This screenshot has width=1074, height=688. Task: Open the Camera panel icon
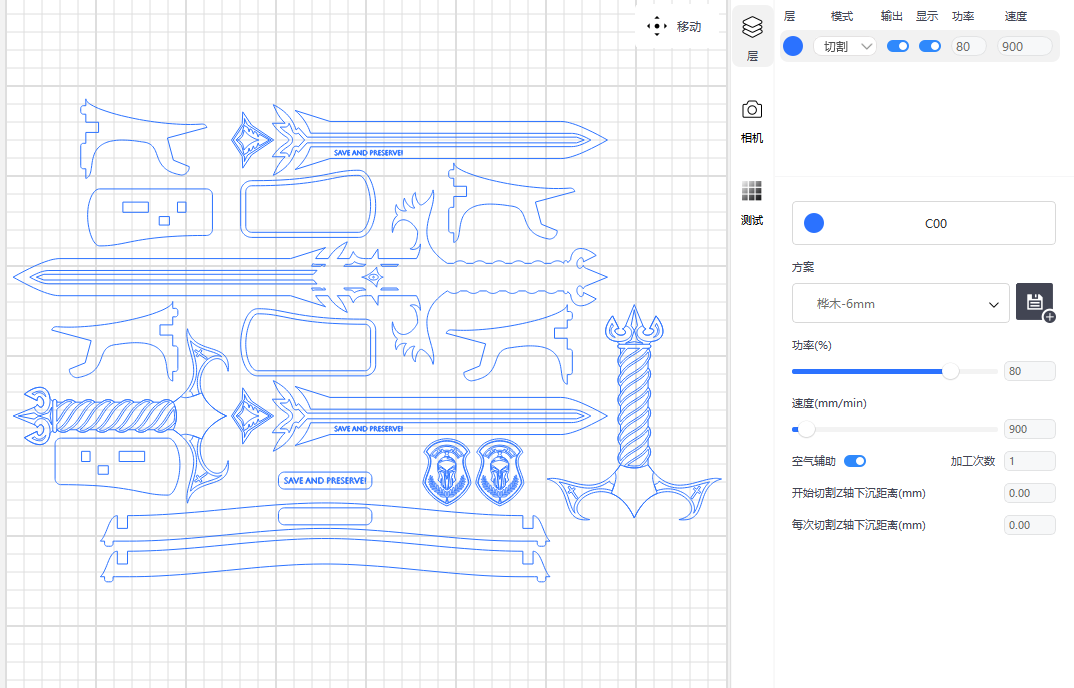point(752,109)
